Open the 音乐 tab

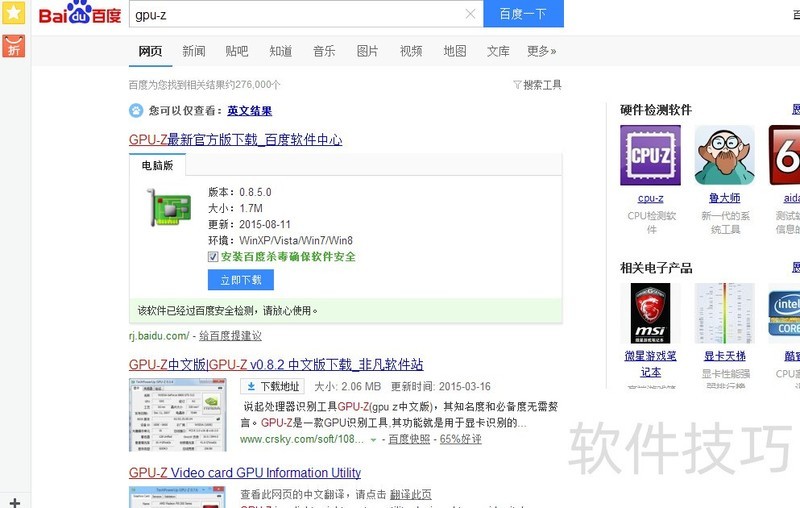click(x=324, y=51)
